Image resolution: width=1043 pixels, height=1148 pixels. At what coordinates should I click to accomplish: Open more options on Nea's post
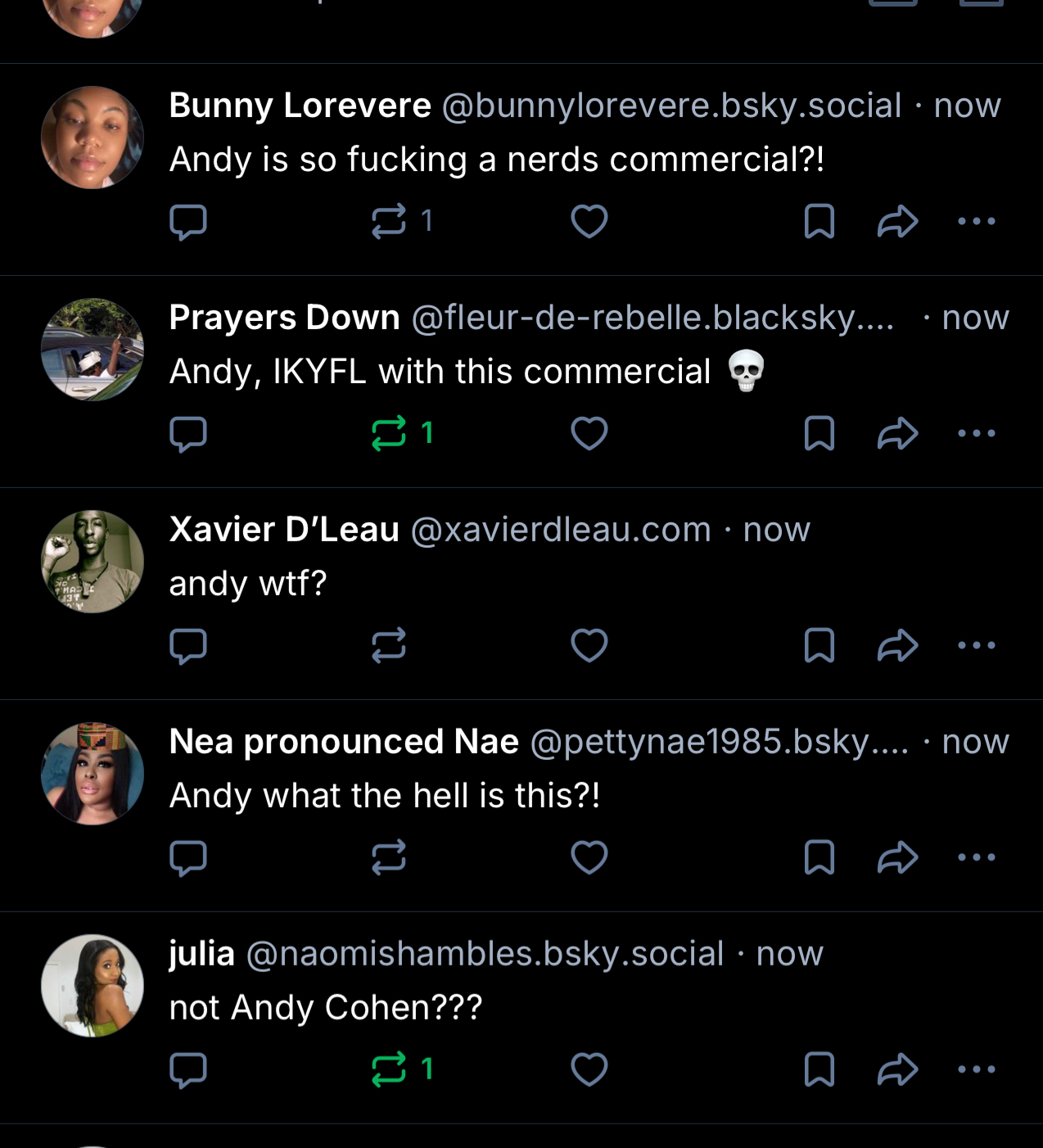977,857
